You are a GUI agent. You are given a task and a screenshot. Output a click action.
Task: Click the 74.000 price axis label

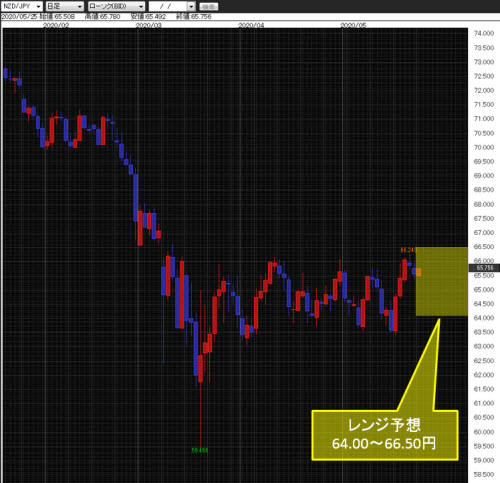[484, 33]
